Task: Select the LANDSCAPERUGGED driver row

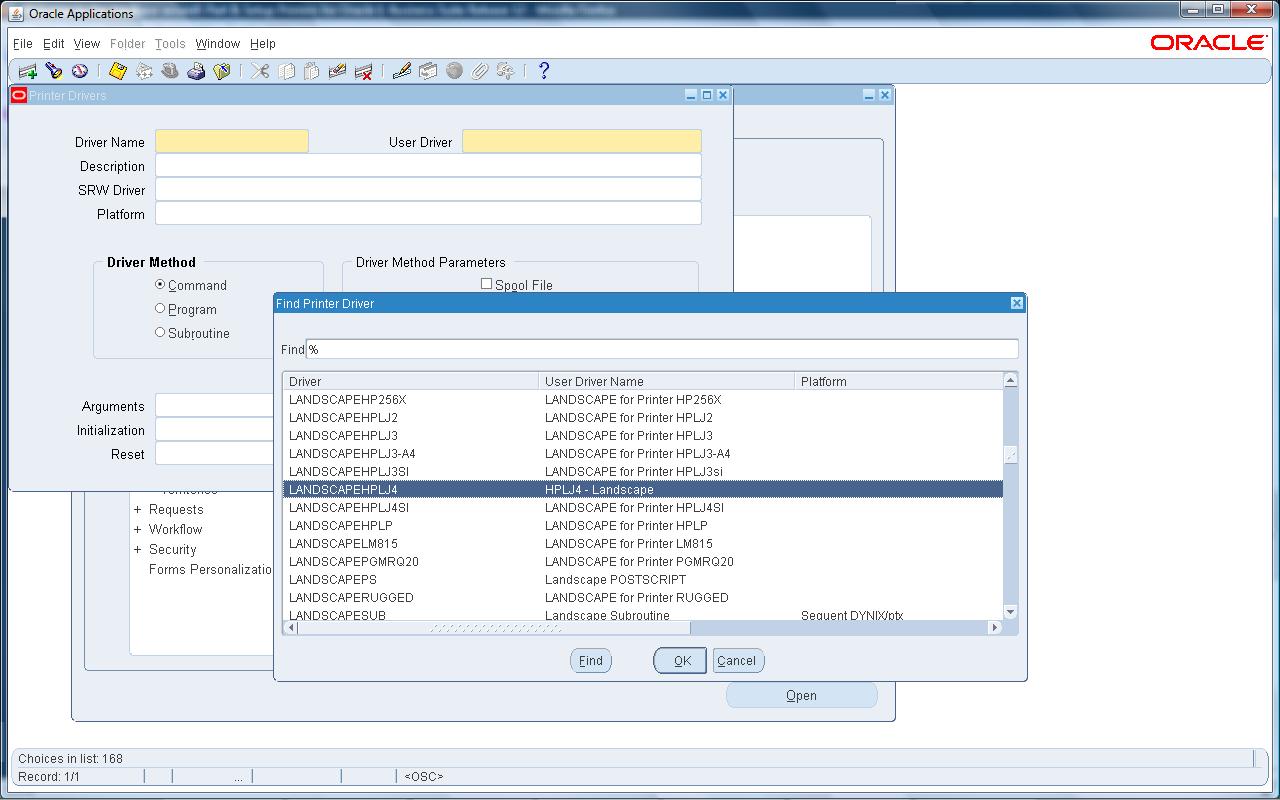Action: (x=644, y=598)
